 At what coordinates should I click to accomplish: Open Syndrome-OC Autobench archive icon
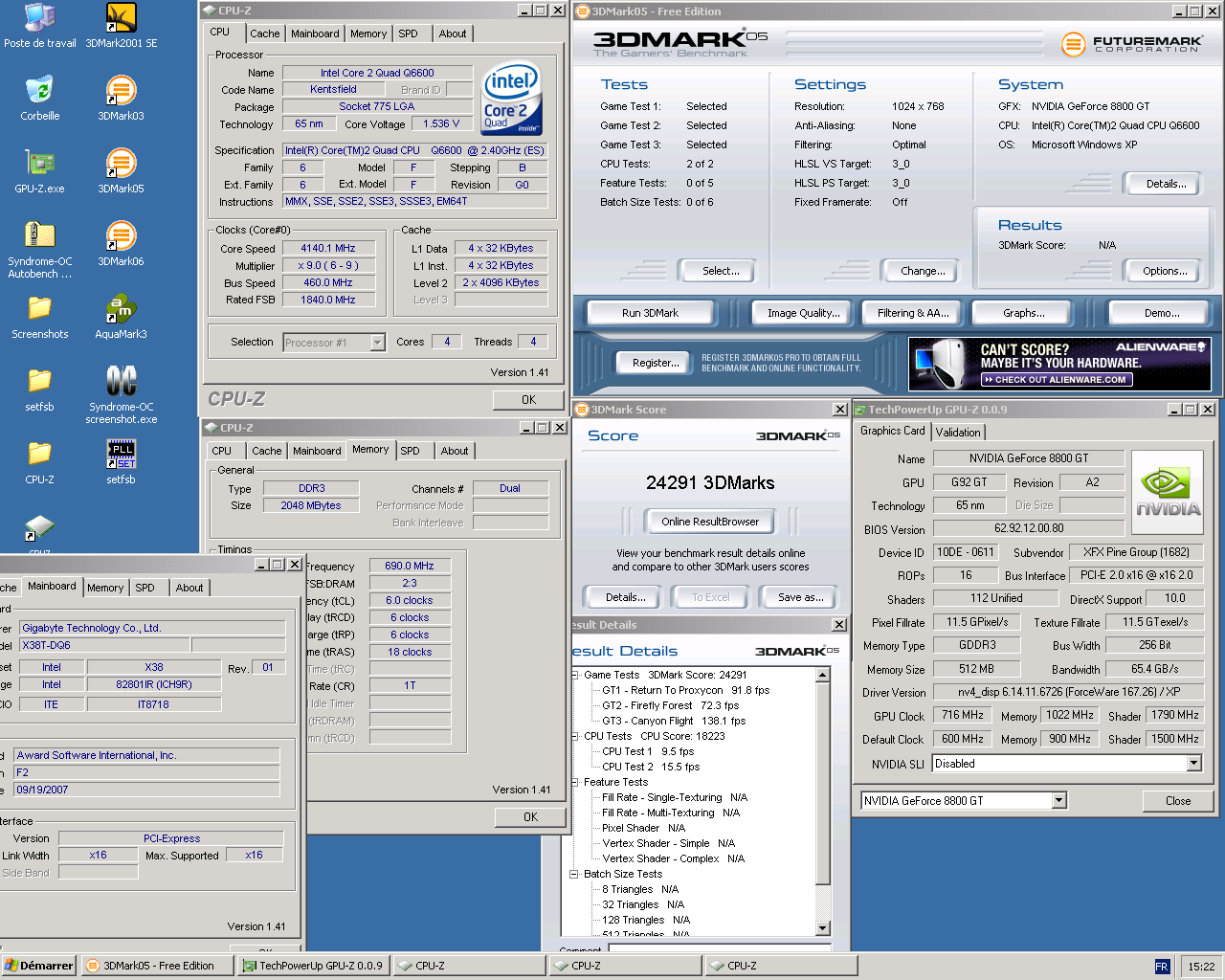(x=39, y=249)
